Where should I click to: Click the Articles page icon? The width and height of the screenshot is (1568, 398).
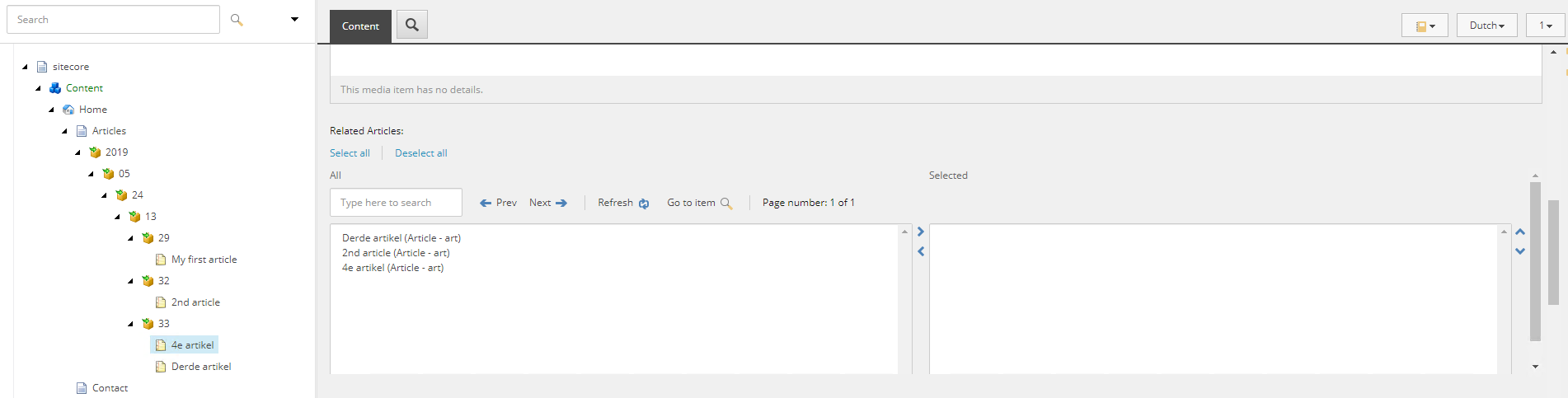(82, 131)
